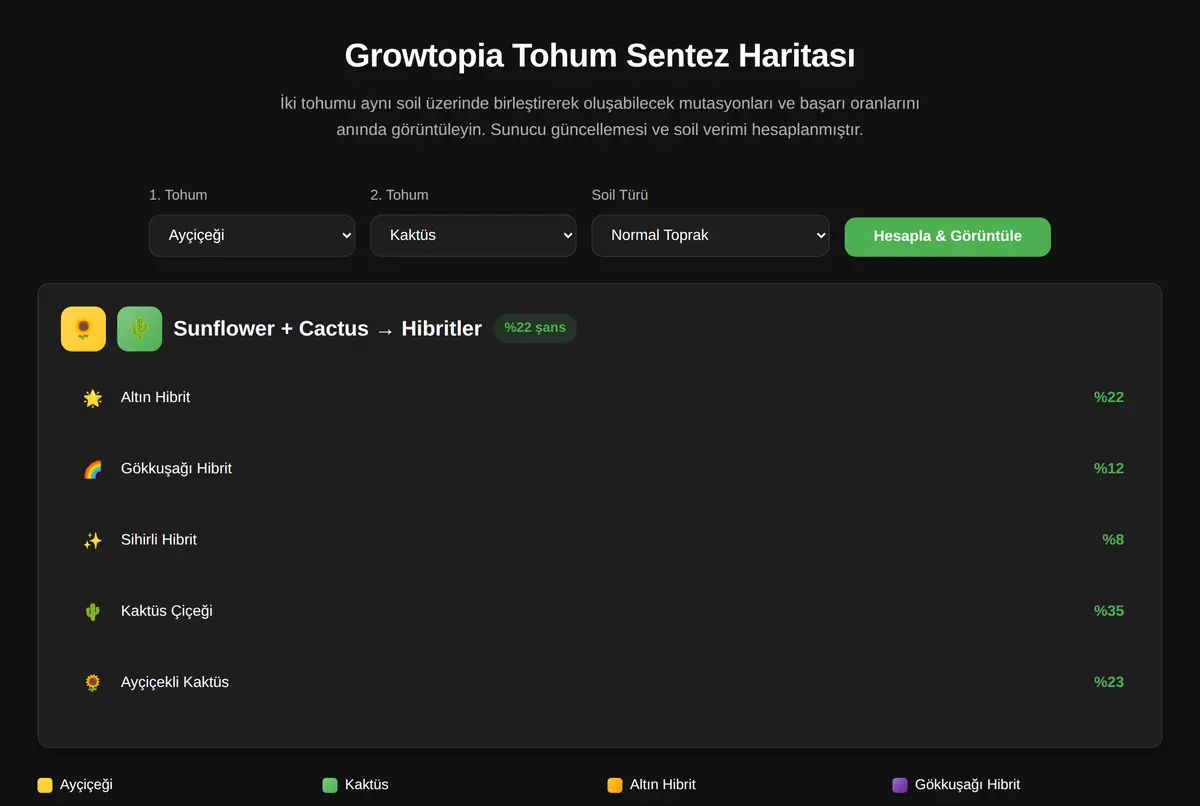Click the yellow Ayçiçeği legend swatch
Viewport: 1200px width, 806px height.
click(45, 785)
